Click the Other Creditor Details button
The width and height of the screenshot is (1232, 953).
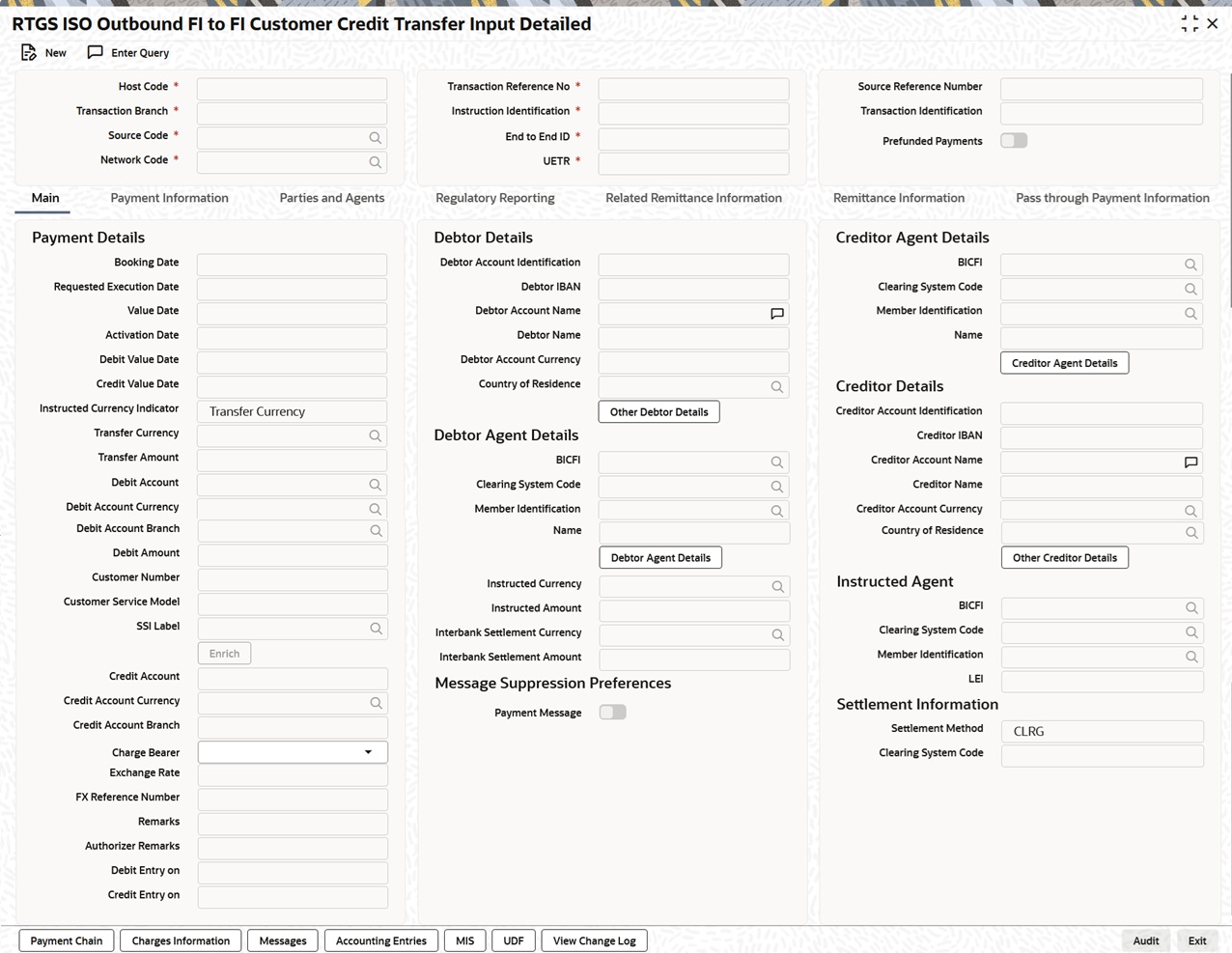pos(1065,558)
